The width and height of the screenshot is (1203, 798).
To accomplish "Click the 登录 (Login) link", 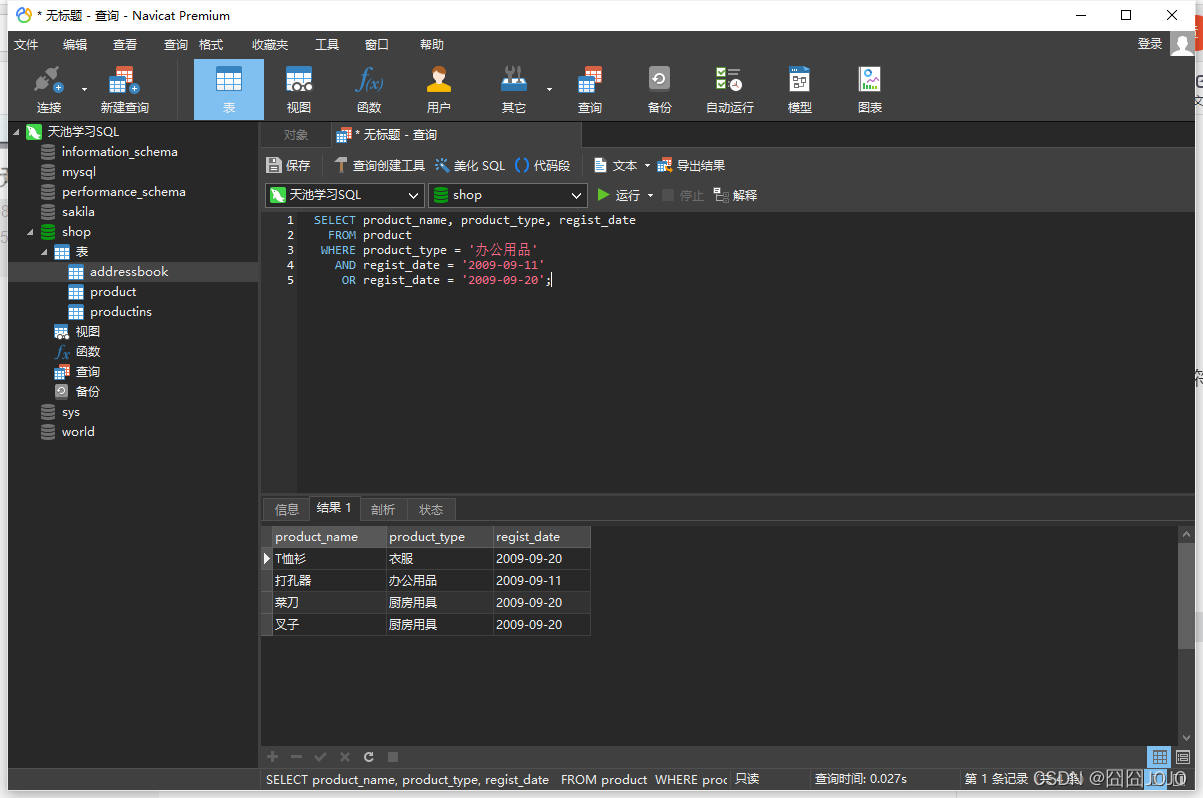I will pyautogui.click(x=1150, y=44).
